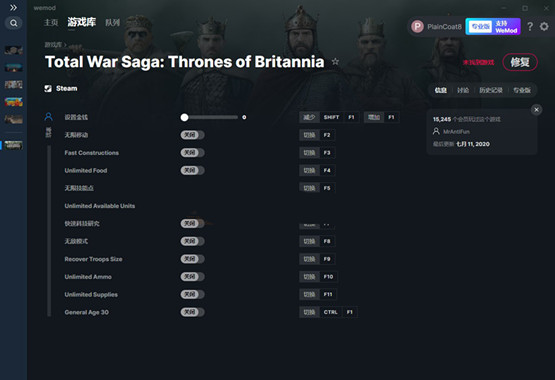The height and width of the screenshot is (380, 555).
Task: Close the info panel with X
Action: pyautogui.click(x=536, y=110)
